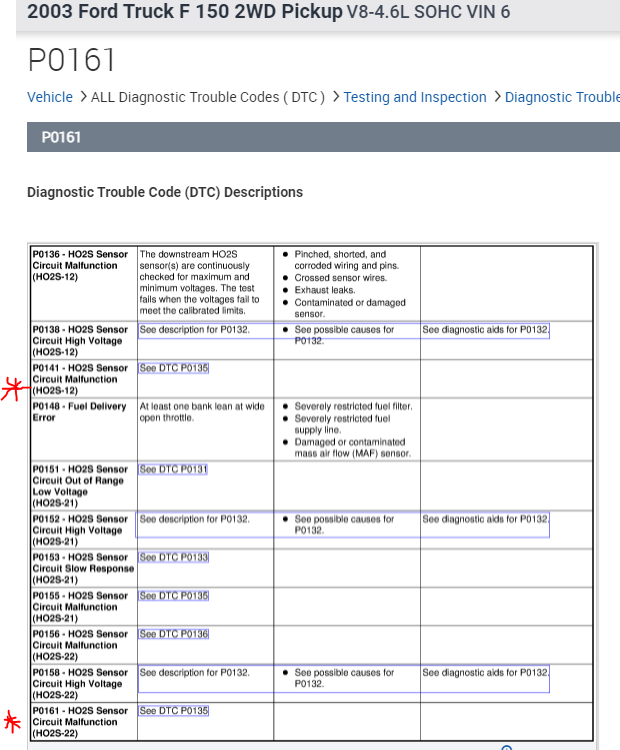Select the P0155 - HO2S Sensor Circuit Malfunction cell

coord(84,607)
